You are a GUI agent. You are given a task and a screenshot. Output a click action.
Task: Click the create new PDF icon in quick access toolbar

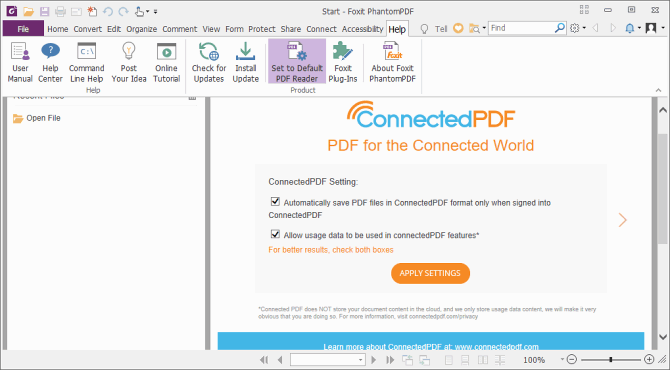click(92, 12)
